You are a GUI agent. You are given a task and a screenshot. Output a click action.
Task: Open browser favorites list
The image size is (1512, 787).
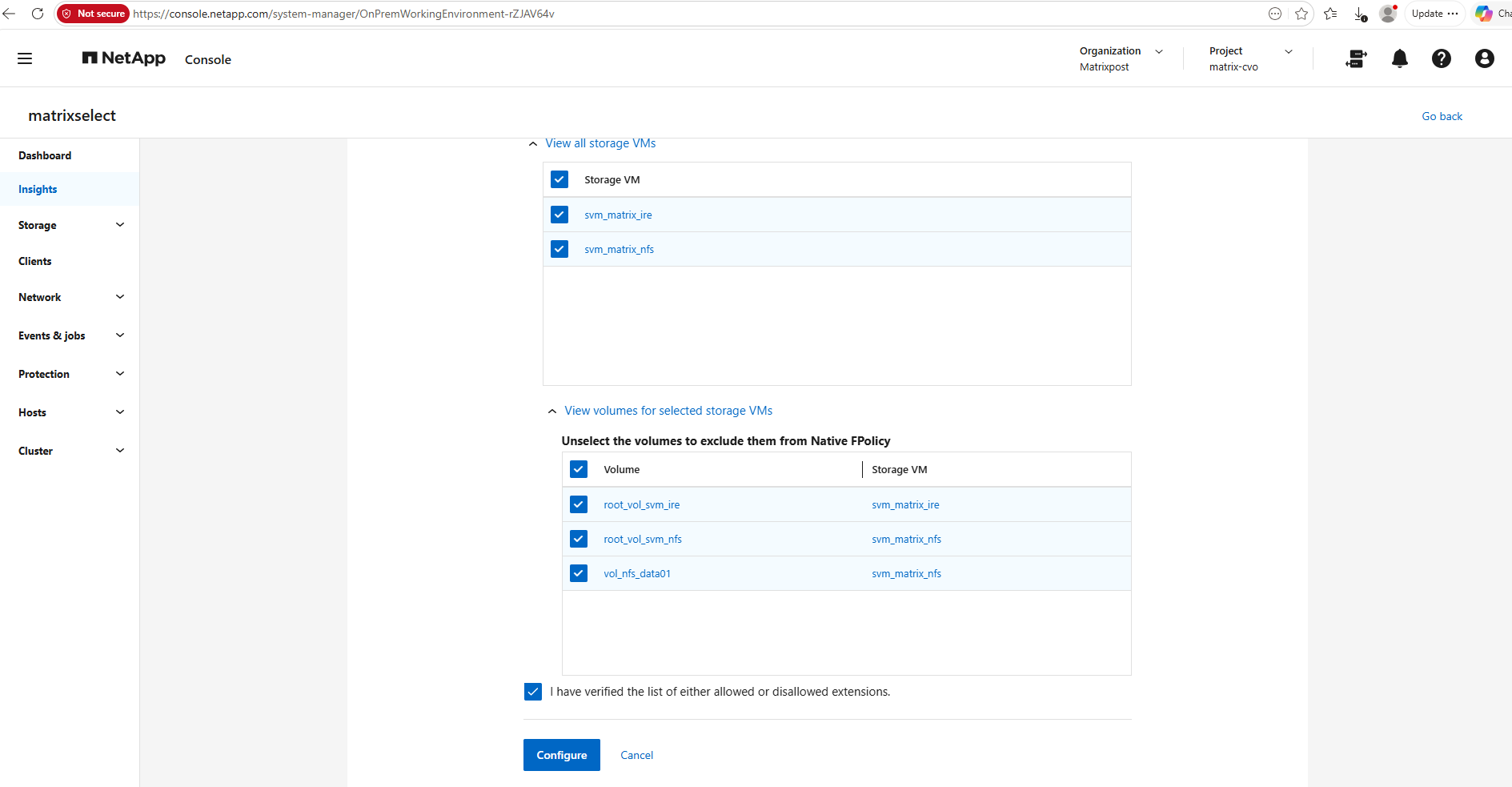pyautogui.click(x=1330, y=14)
